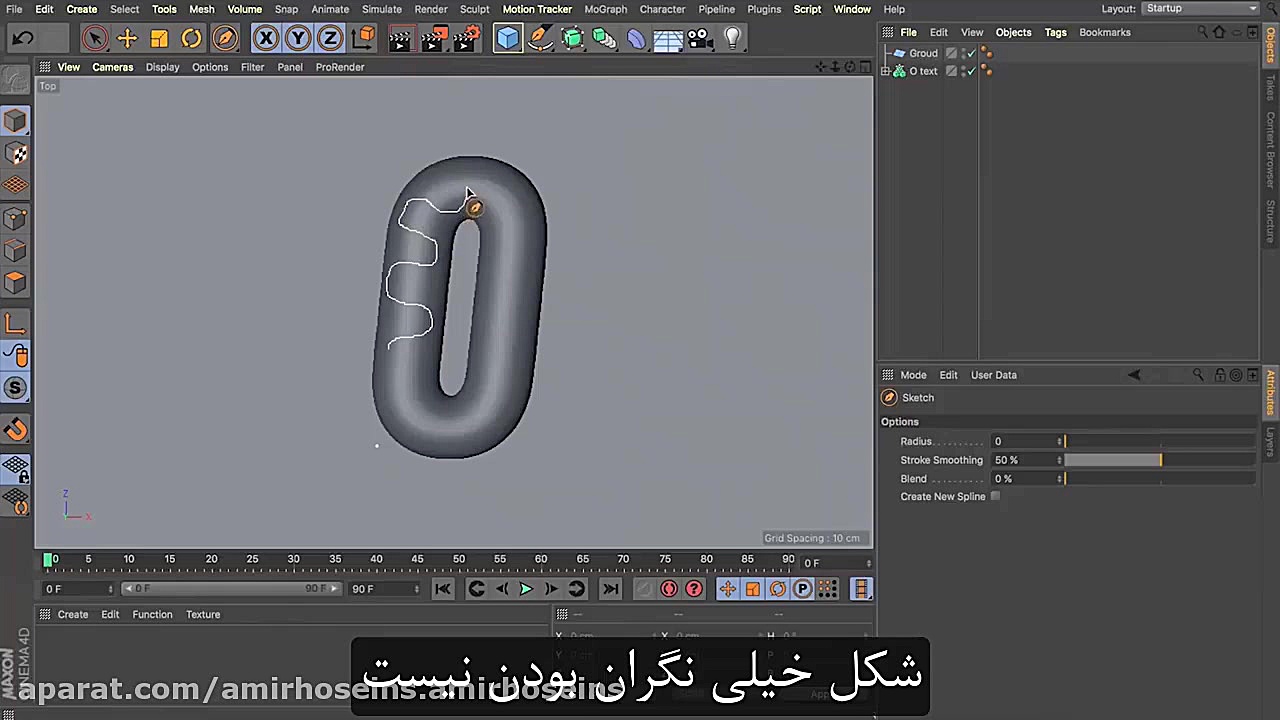Viewport: 1280px width, 720px height.
Task: Open the Tags menu in the Object Manager
Action: (1055, 32)
